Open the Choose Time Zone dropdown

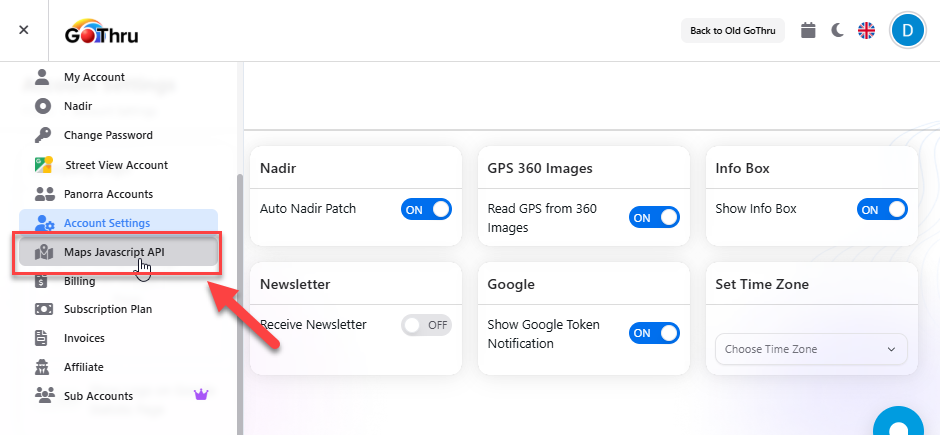coord(811,349)
